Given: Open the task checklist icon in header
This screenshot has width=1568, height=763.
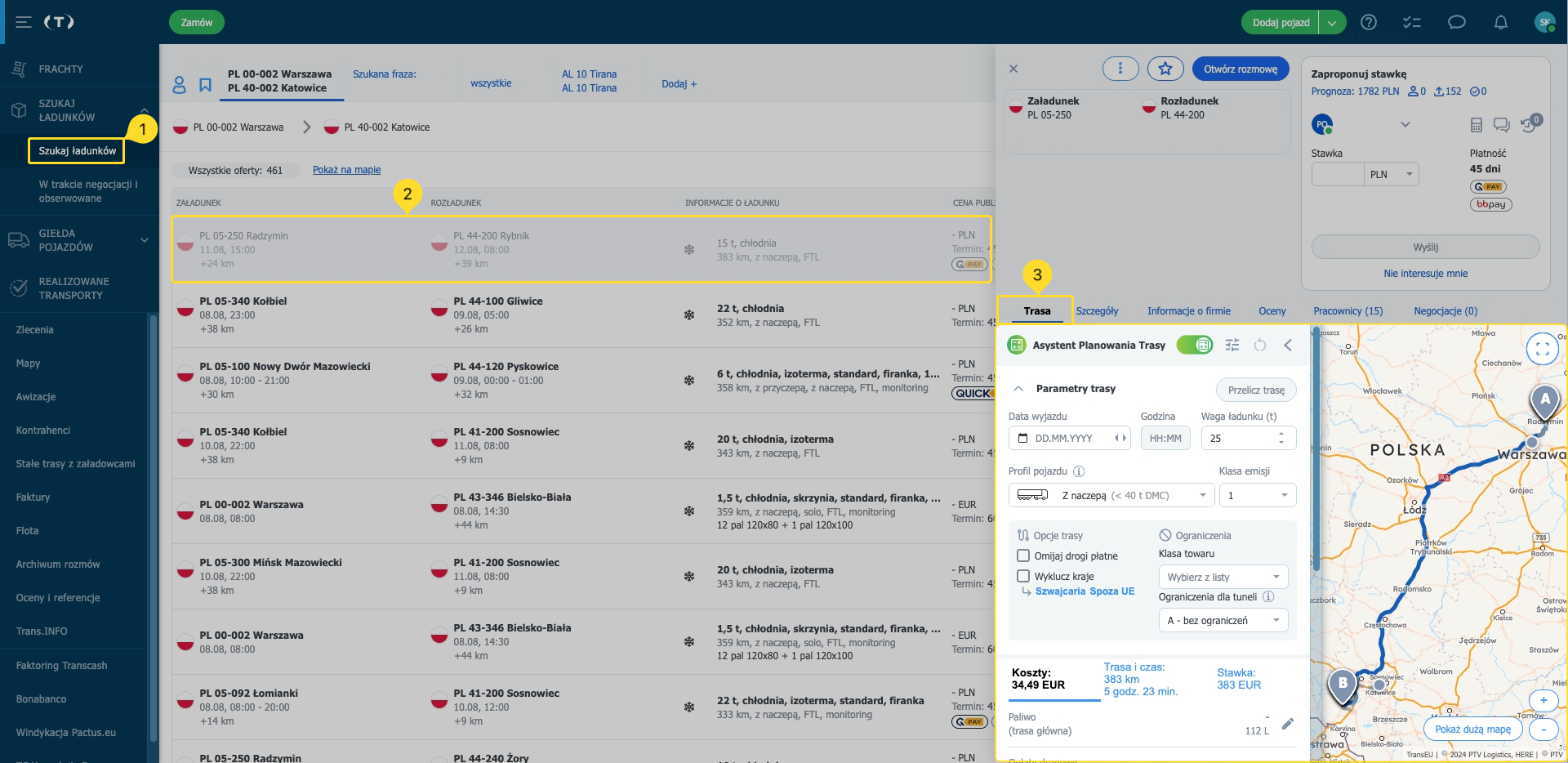Looking at the screenshot, I should (x=1412, y=22).
